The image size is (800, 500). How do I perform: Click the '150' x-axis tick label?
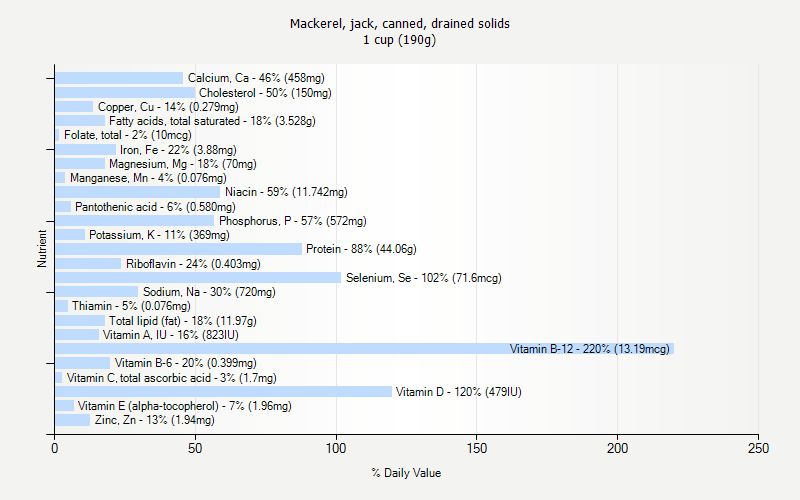pyautogui.click(x=477, y=448)
